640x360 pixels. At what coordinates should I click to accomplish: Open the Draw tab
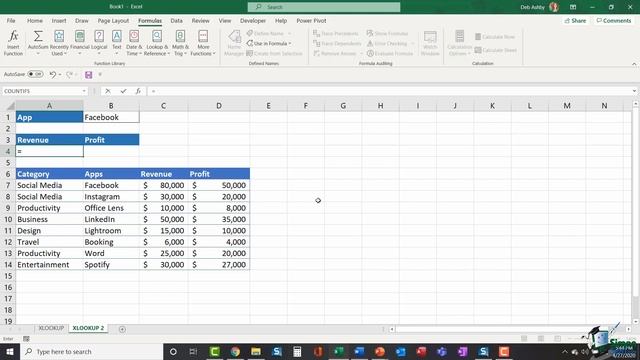click(x=82, y=20)
